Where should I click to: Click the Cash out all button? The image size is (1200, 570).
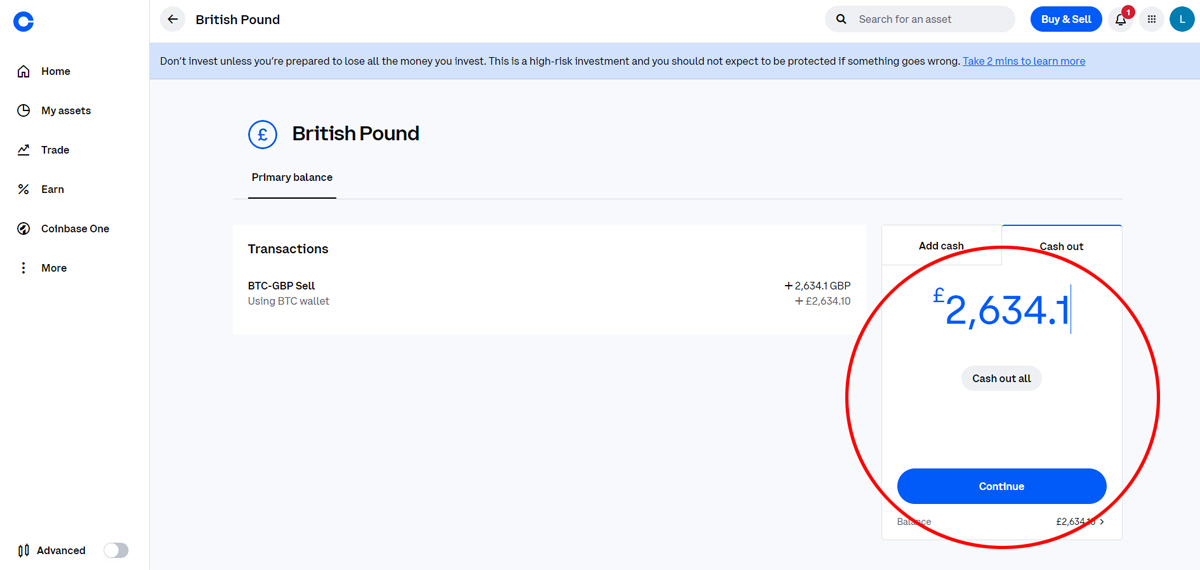point(1002,378)
